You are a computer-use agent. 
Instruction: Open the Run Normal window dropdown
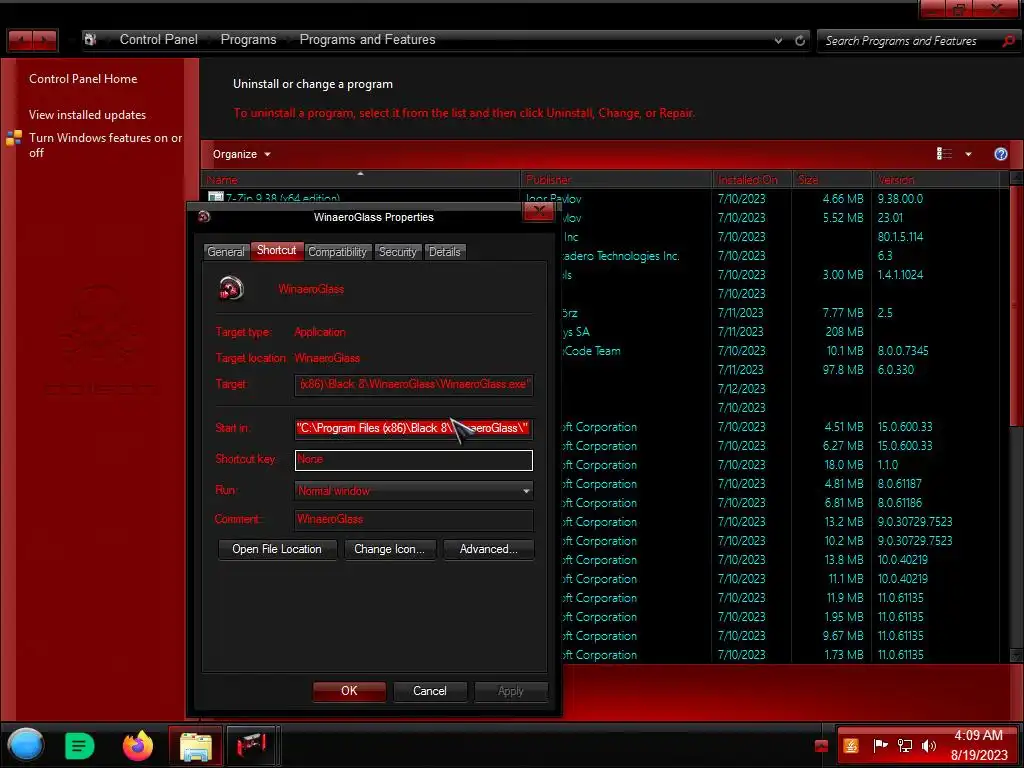click(413, 491)
